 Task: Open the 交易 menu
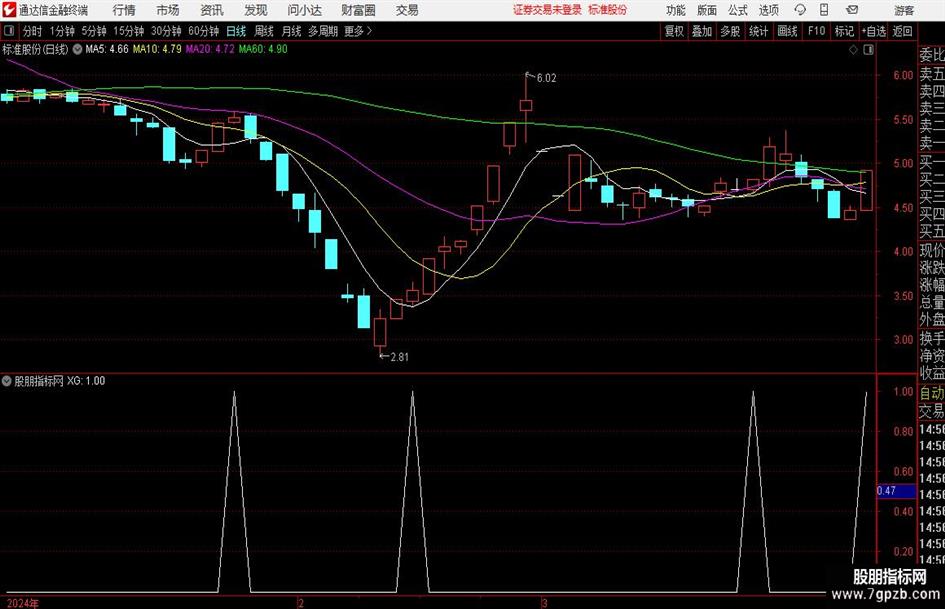(x=407, y=10)
